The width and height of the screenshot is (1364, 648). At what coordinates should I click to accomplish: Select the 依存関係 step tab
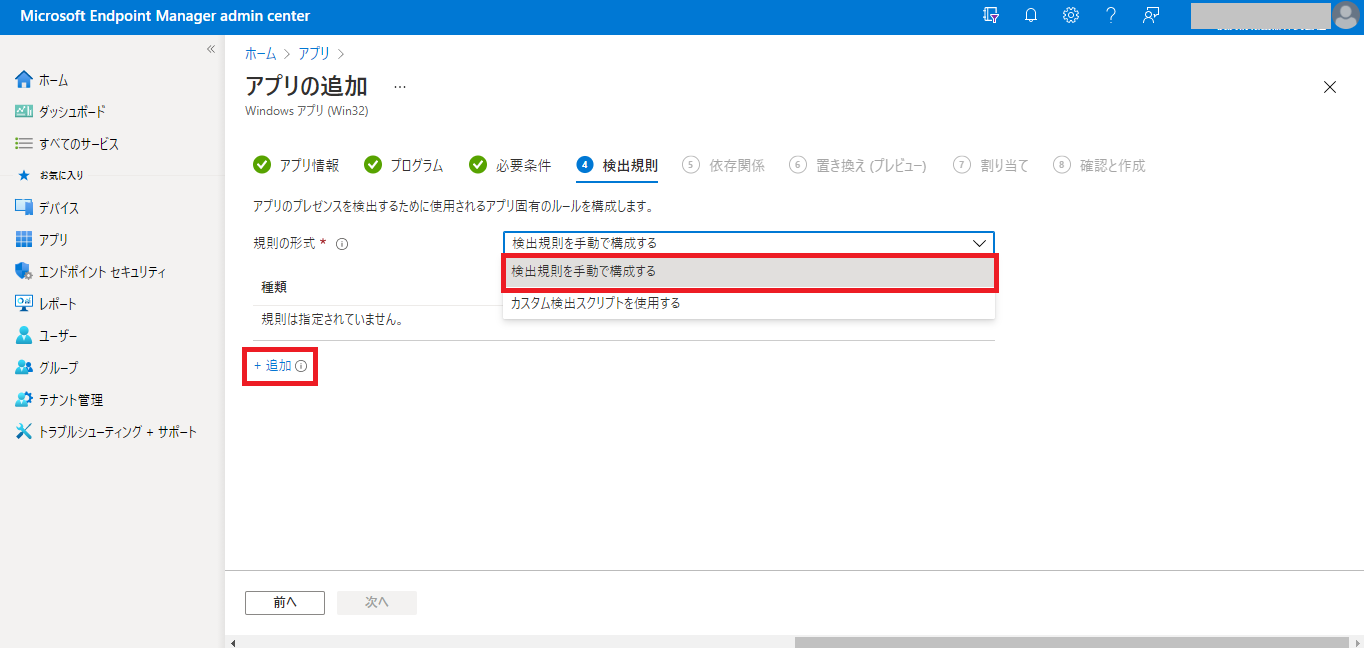[724, 165]
